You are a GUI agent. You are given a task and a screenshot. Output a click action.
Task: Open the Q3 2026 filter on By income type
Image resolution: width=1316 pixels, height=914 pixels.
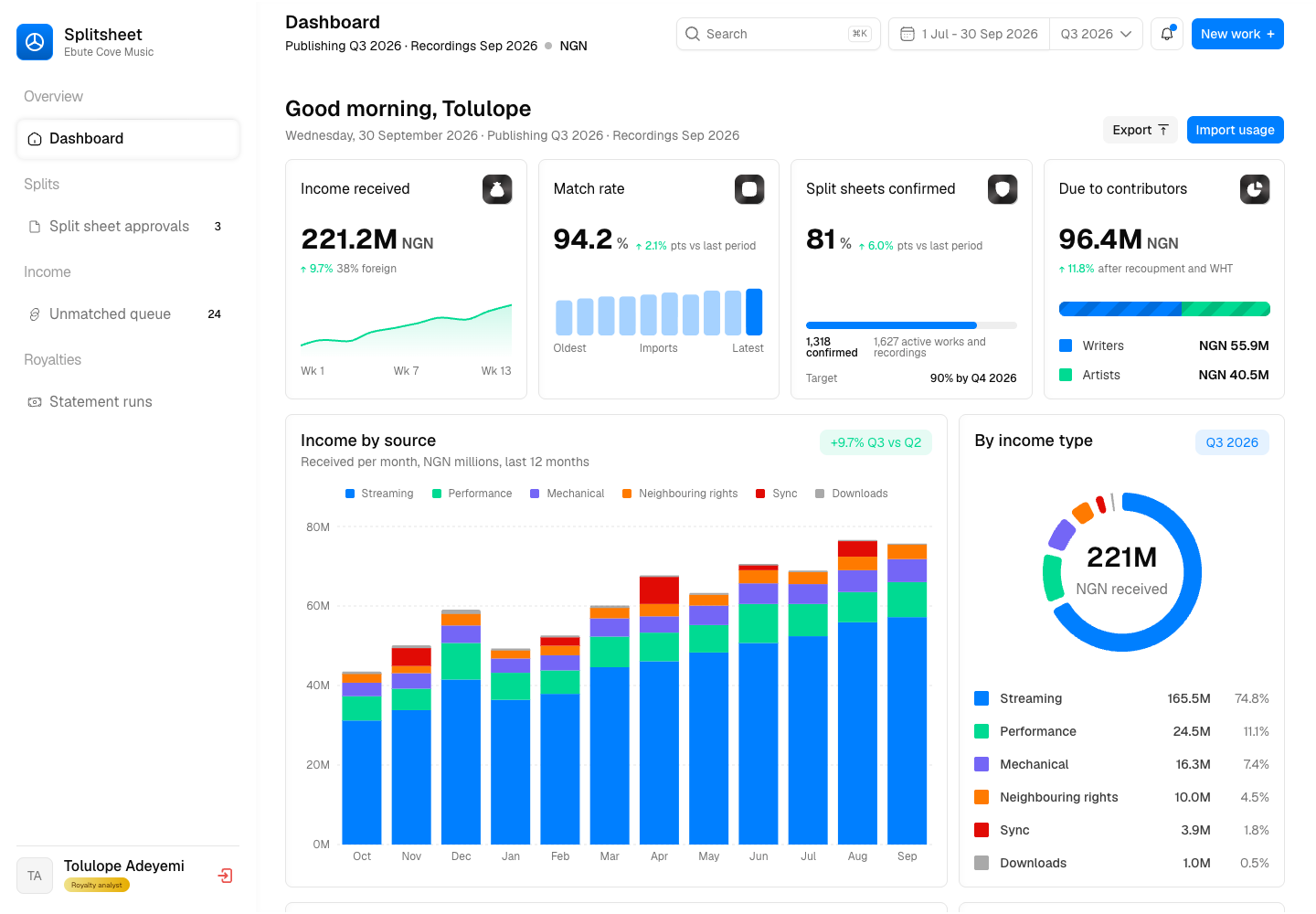click(x=1232, y=442)
